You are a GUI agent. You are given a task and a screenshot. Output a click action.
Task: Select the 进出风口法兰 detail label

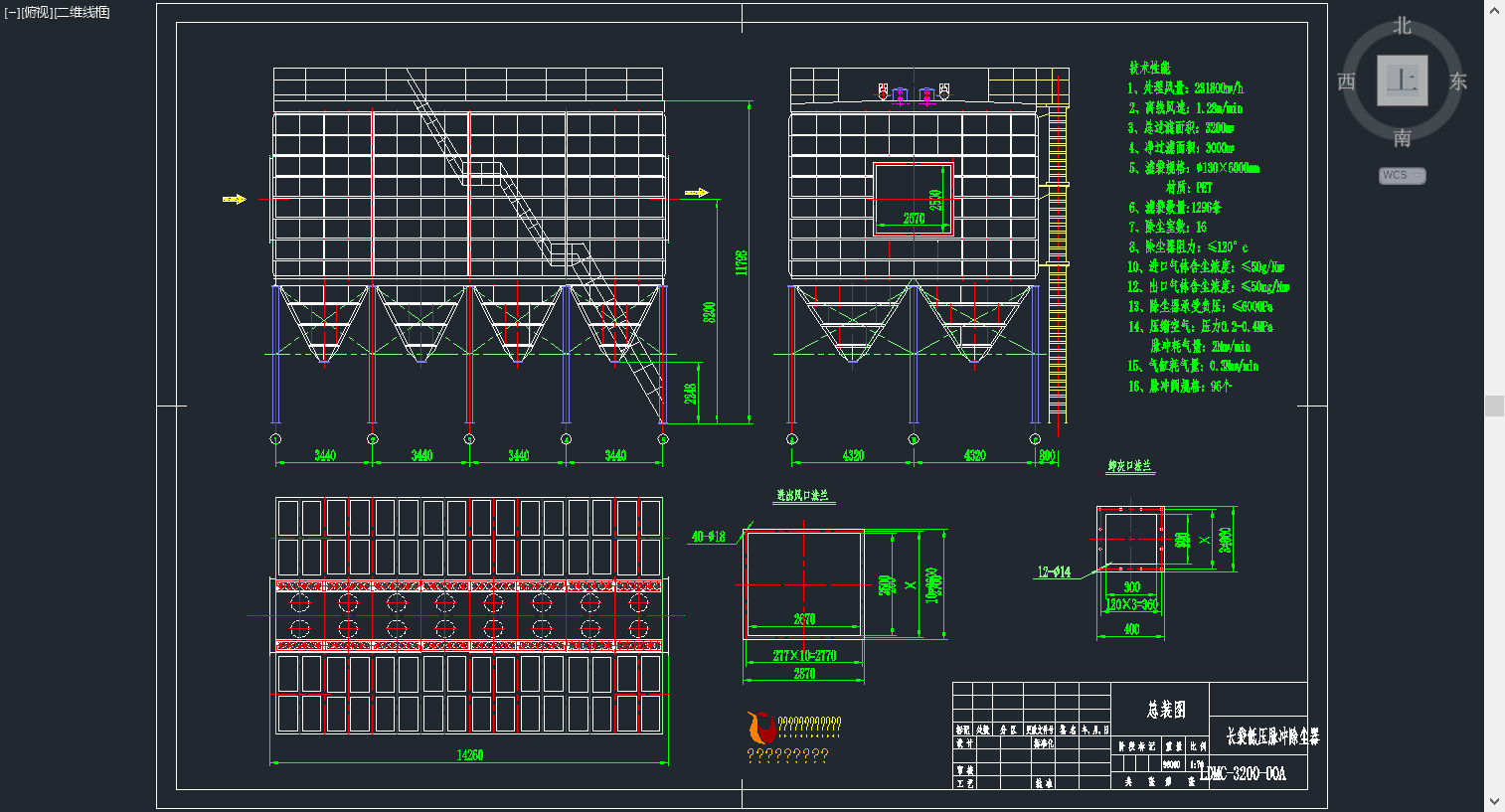802,495
